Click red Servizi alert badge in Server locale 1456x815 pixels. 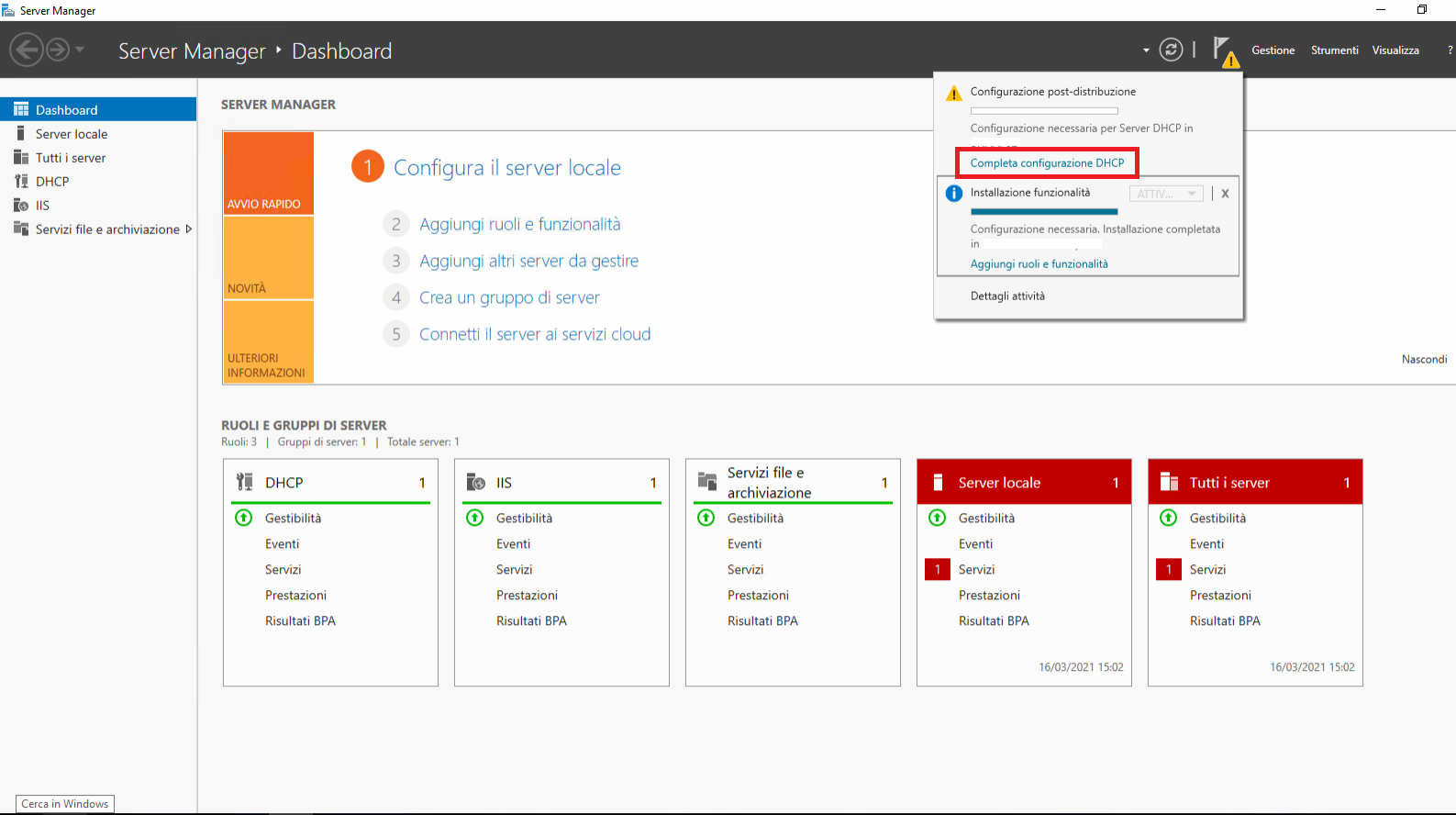coord(938,569)
